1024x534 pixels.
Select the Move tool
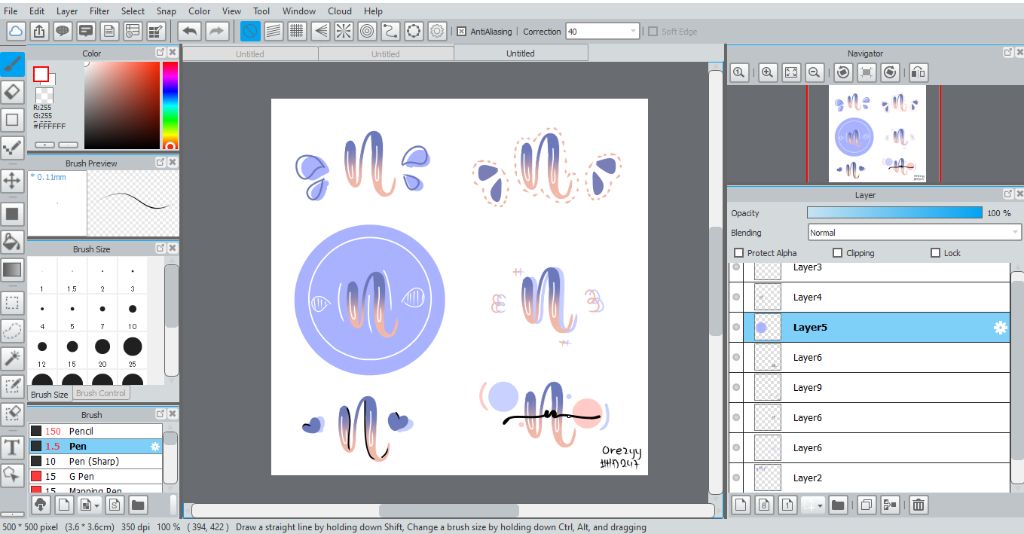(12, 180)
